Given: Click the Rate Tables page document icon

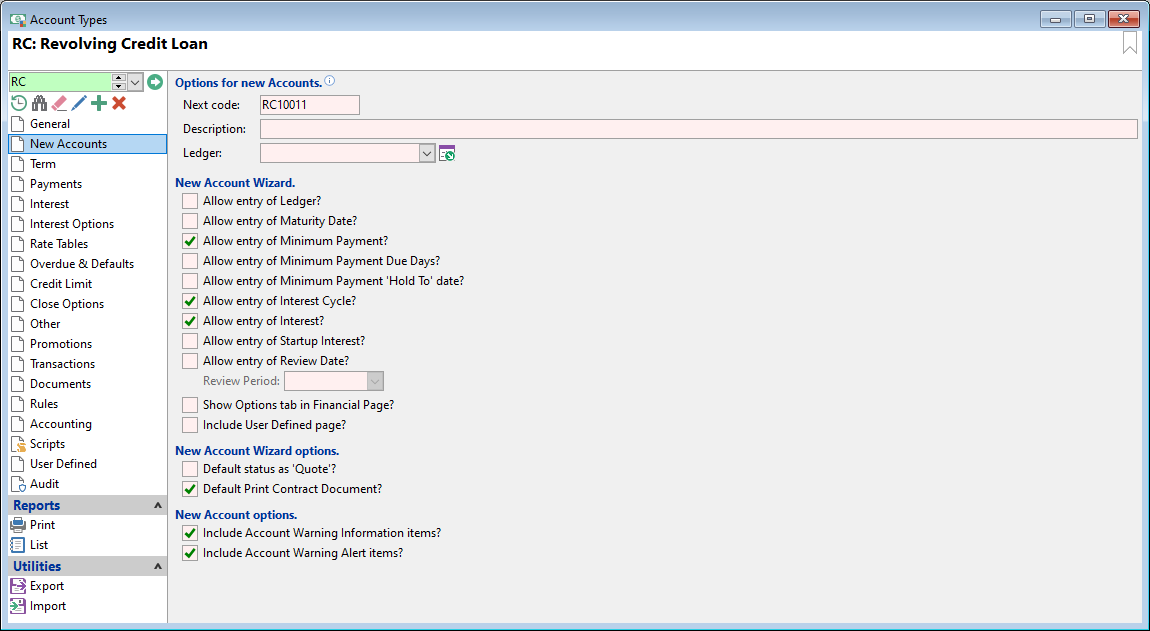Looking at the screenshot, I should coord(18,244).
